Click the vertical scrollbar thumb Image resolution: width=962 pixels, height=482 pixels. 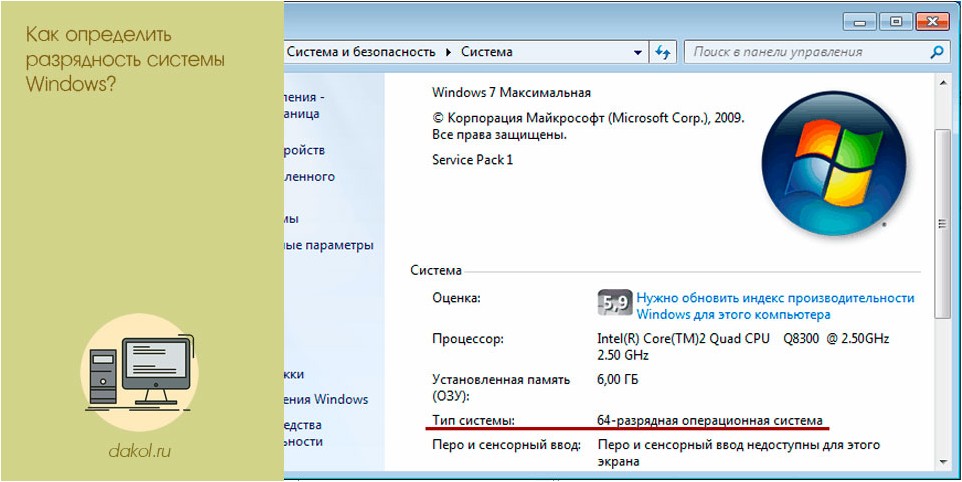coord(942,224)
